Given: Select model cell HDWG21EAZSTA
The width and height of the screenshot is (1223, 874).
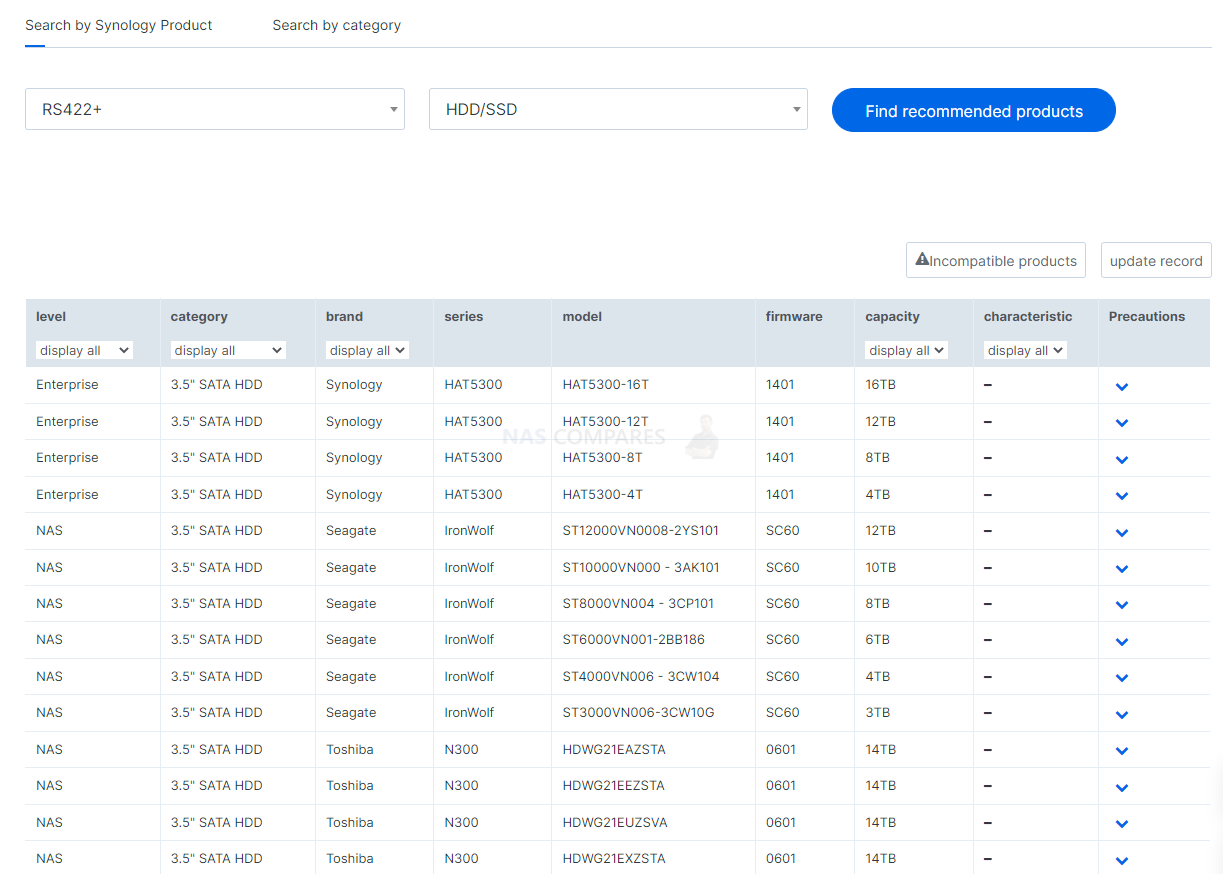Looking at the screenshot, I should click(x=614, y=749).
